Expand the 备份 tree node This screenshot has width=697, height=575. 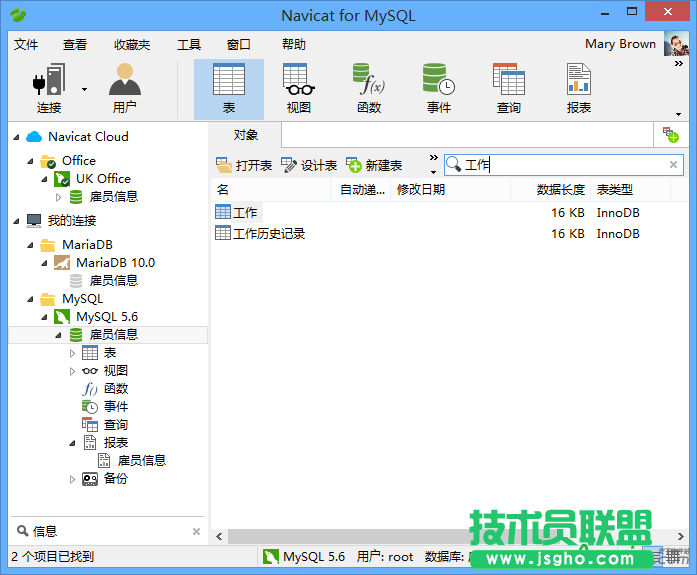72,479
